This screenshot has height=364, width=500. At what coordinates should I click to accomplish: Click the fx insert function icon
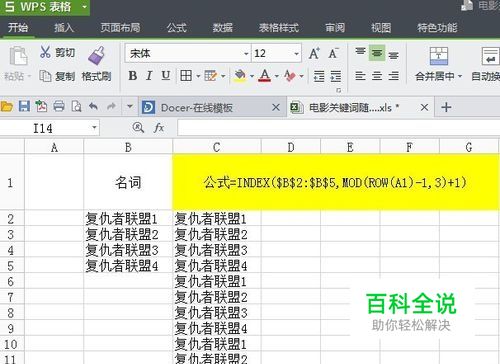tap(159, 128)
